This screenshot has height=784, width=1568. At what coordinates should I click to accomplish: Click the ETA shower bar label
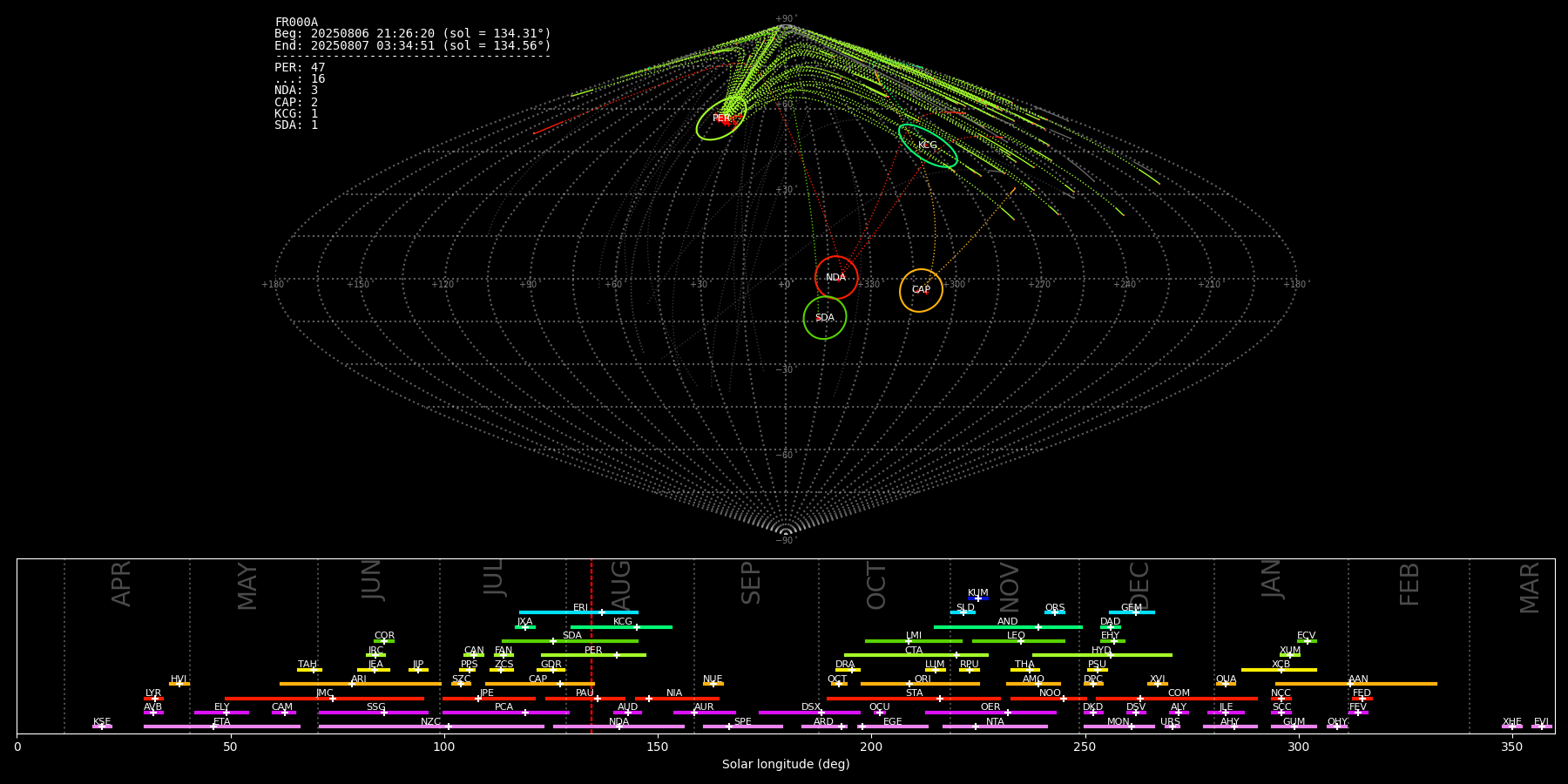[222, 721]
